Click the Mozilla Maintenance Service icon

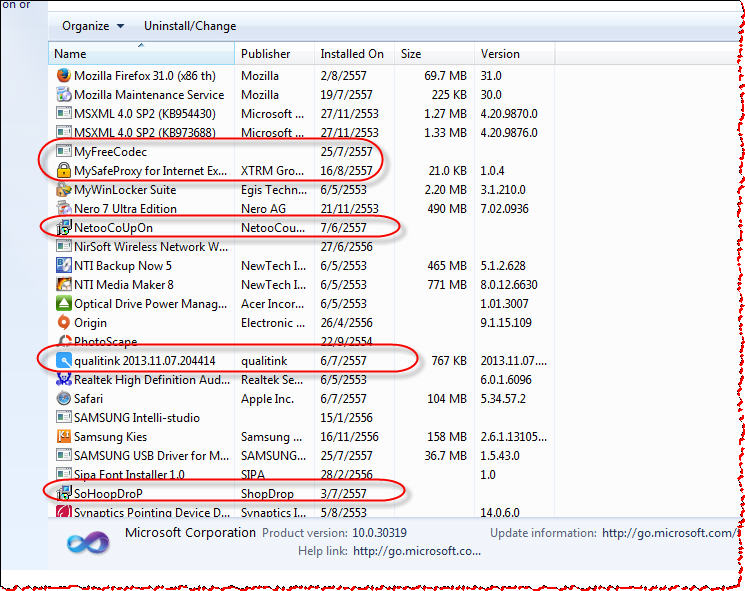[64, 95]
